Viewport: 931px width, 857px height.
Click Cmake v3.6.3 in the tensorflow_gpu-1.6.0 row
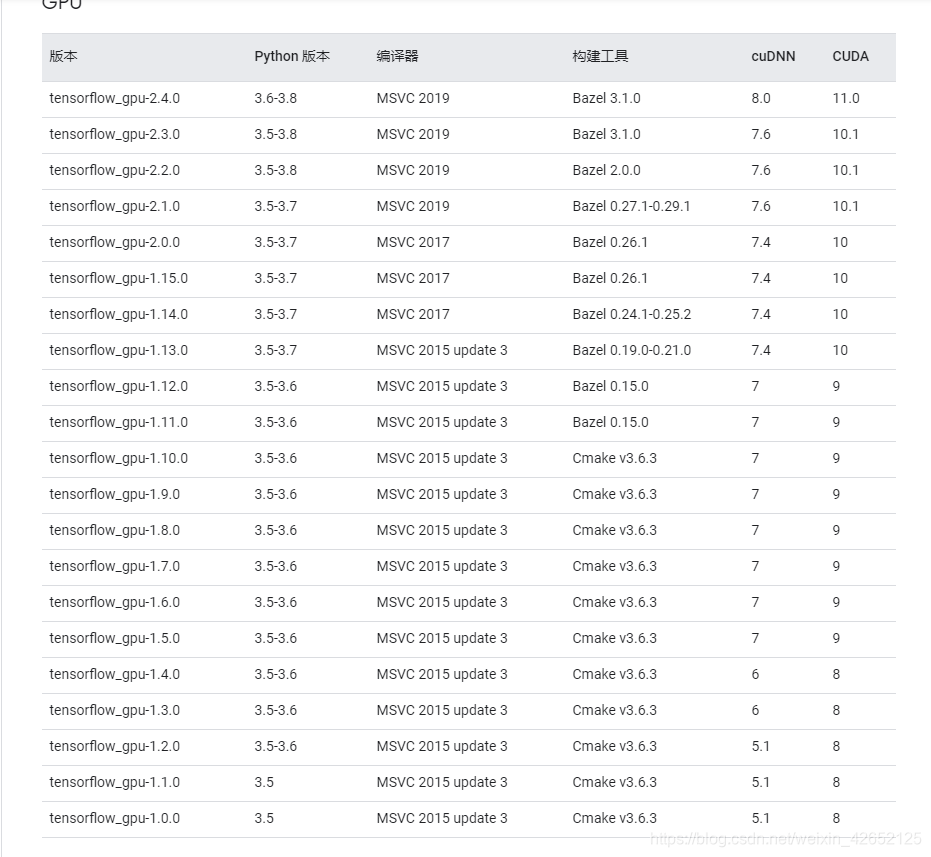coord(615,602)
